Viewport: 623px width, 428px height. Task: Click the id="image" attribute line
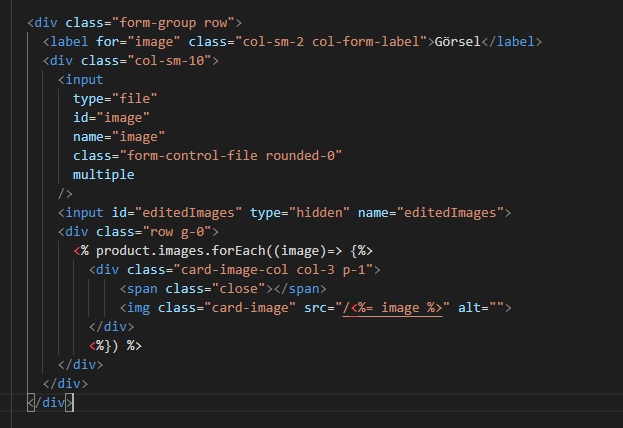(112, 118)
